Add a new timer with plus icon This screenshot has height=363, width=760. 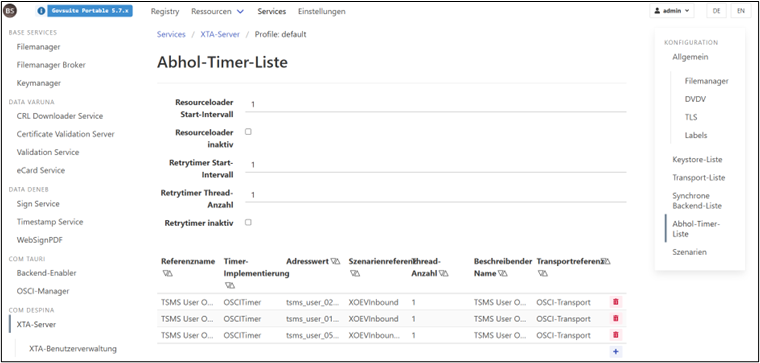[616, 352]
